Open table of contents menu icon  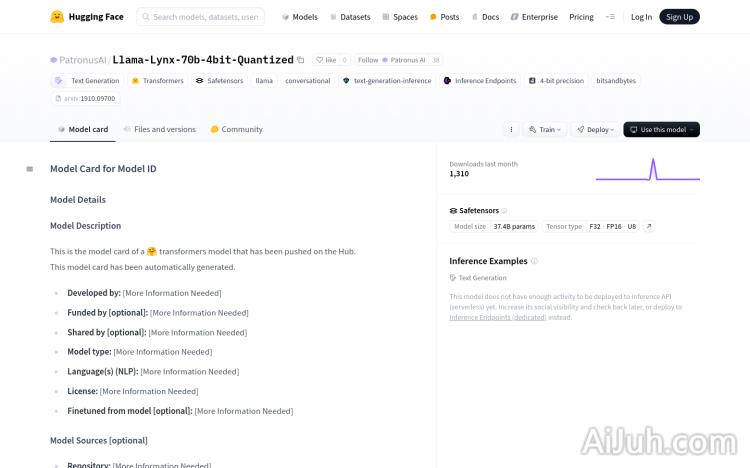30,169
